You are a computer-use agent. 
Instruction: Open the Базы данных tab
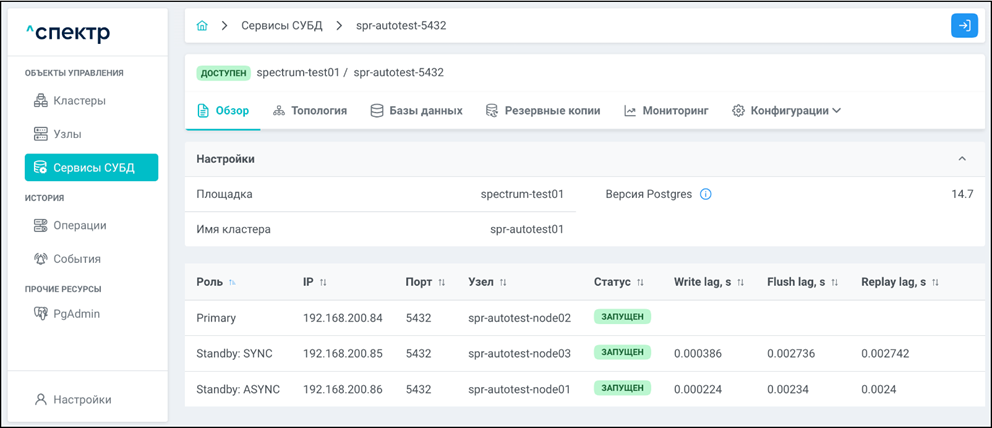[x=416, y=111]
